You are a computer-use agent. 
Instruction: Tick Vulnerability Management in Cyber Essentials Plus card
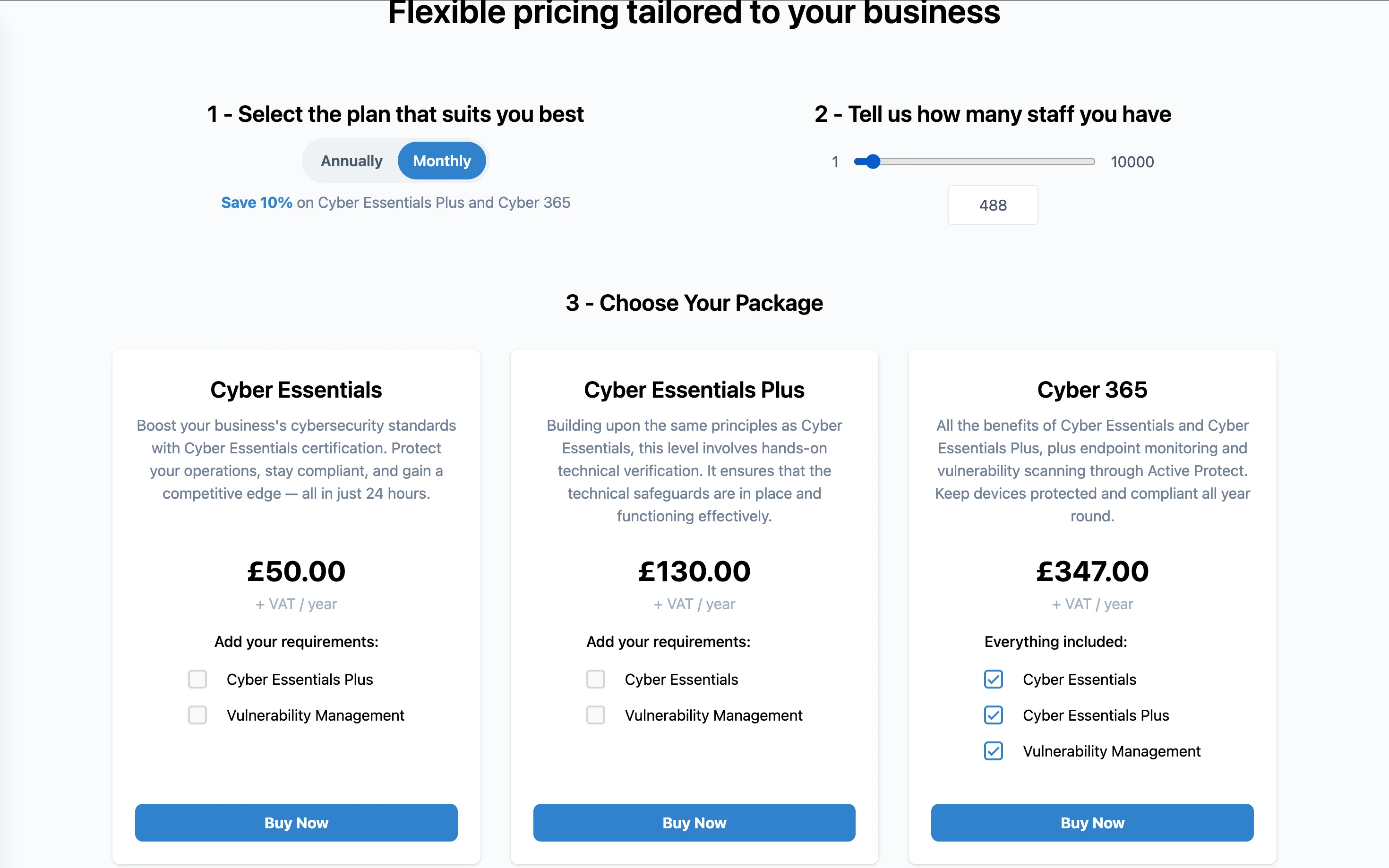point(595,715)
